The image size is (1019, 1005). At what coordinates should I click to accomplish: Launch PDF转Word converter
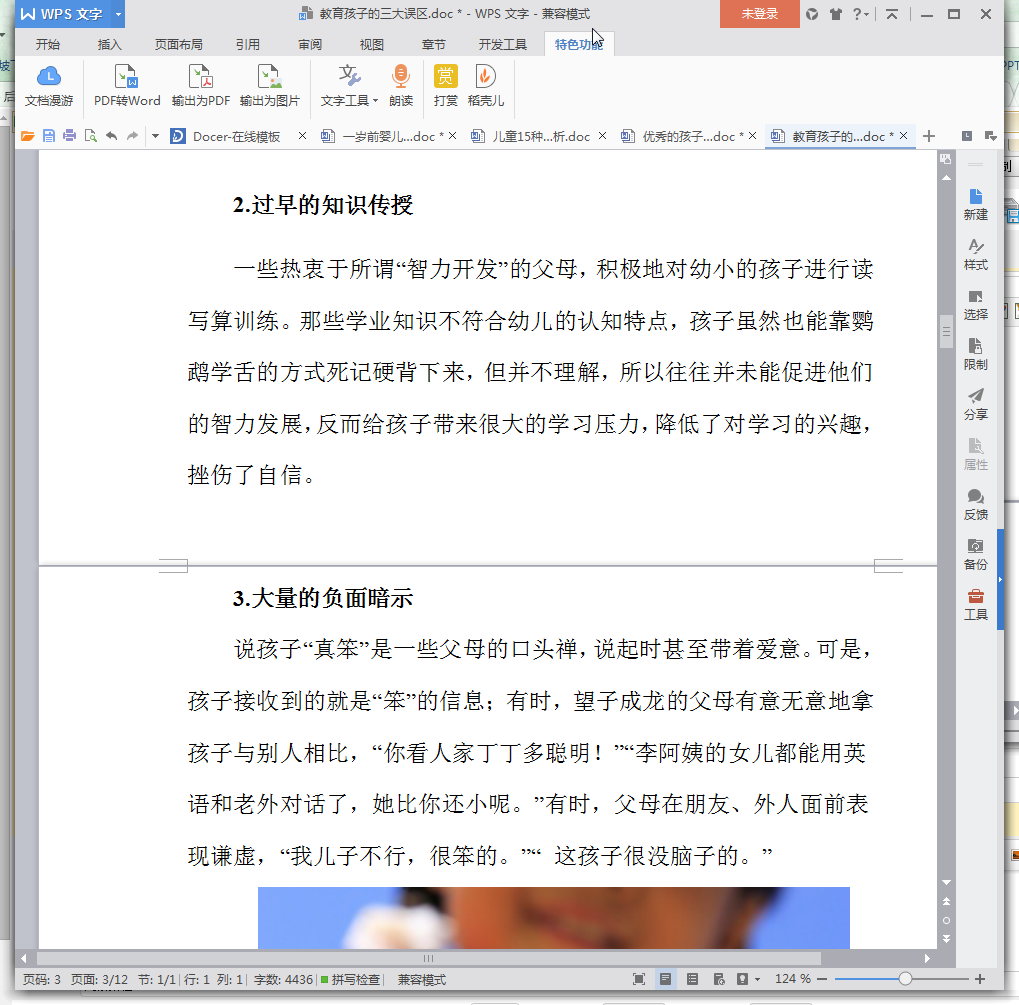pos(127,86)
